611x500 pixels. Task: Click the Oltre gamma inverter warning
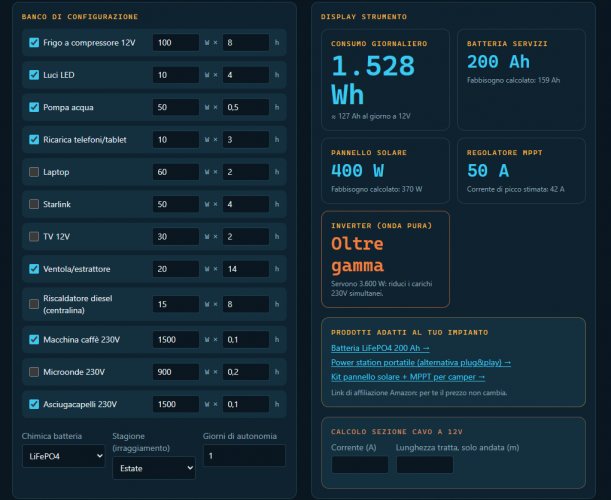point(357,254)
